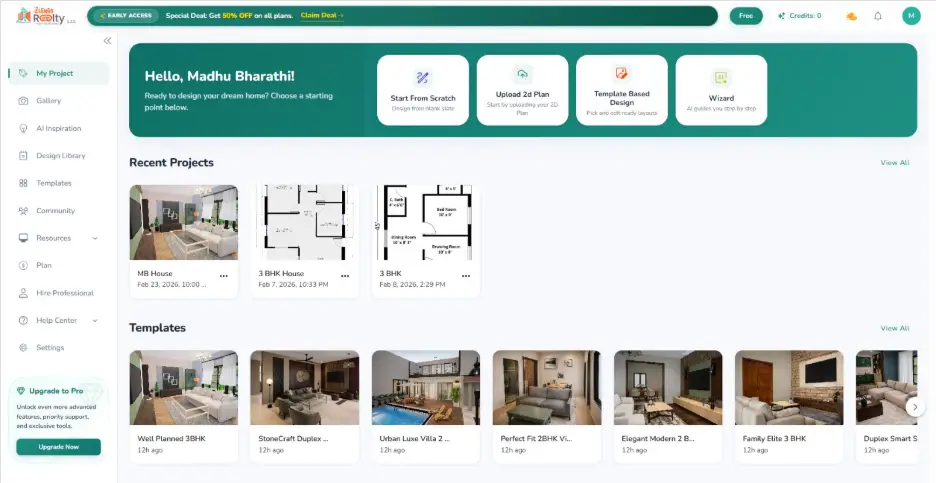This screenshot has width=936, height=483.
Task: Open Community page
Action: (x=58, y=211)
